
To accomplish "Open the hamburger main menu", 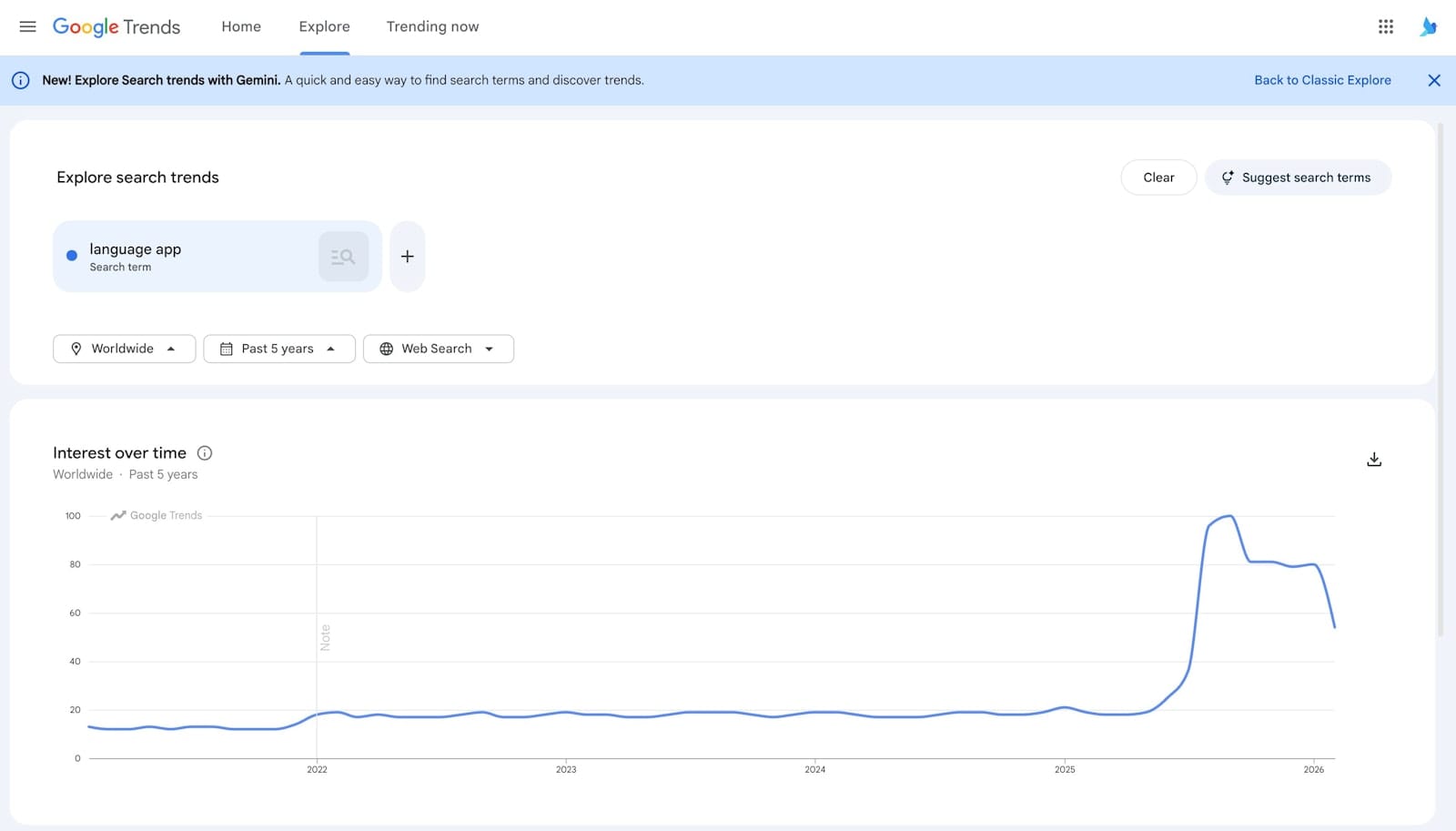I will tap(27, 26).
